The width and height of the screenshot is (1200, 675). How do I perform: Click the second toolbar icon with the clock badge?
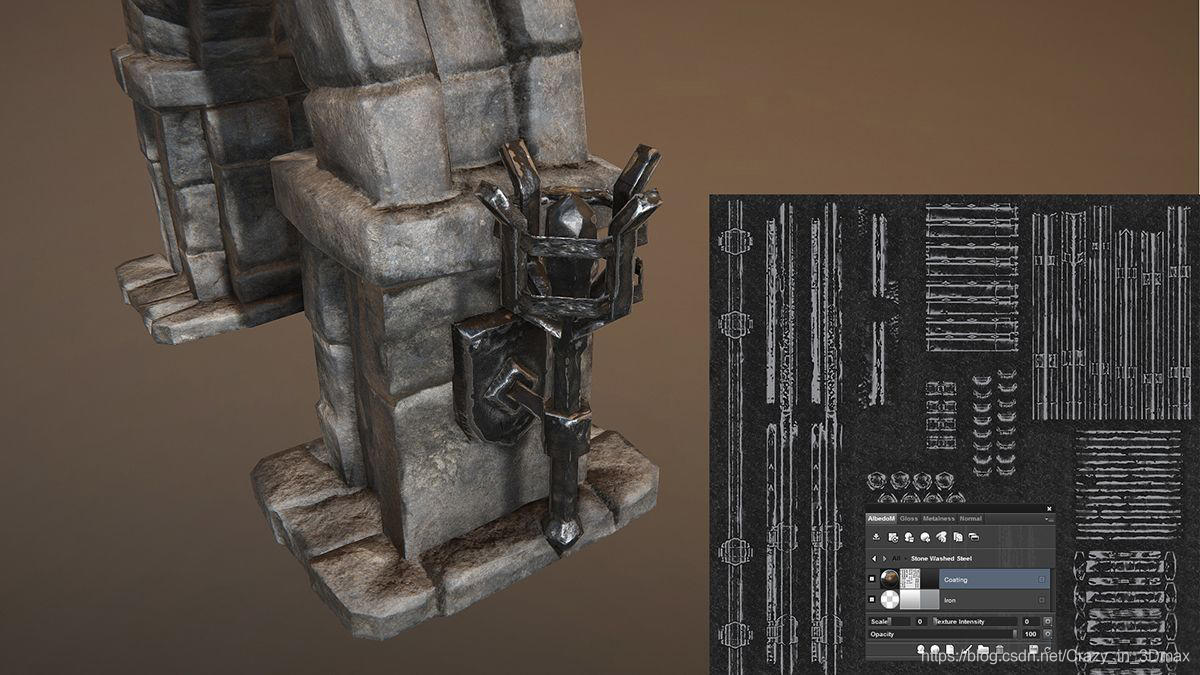[892, 537]
